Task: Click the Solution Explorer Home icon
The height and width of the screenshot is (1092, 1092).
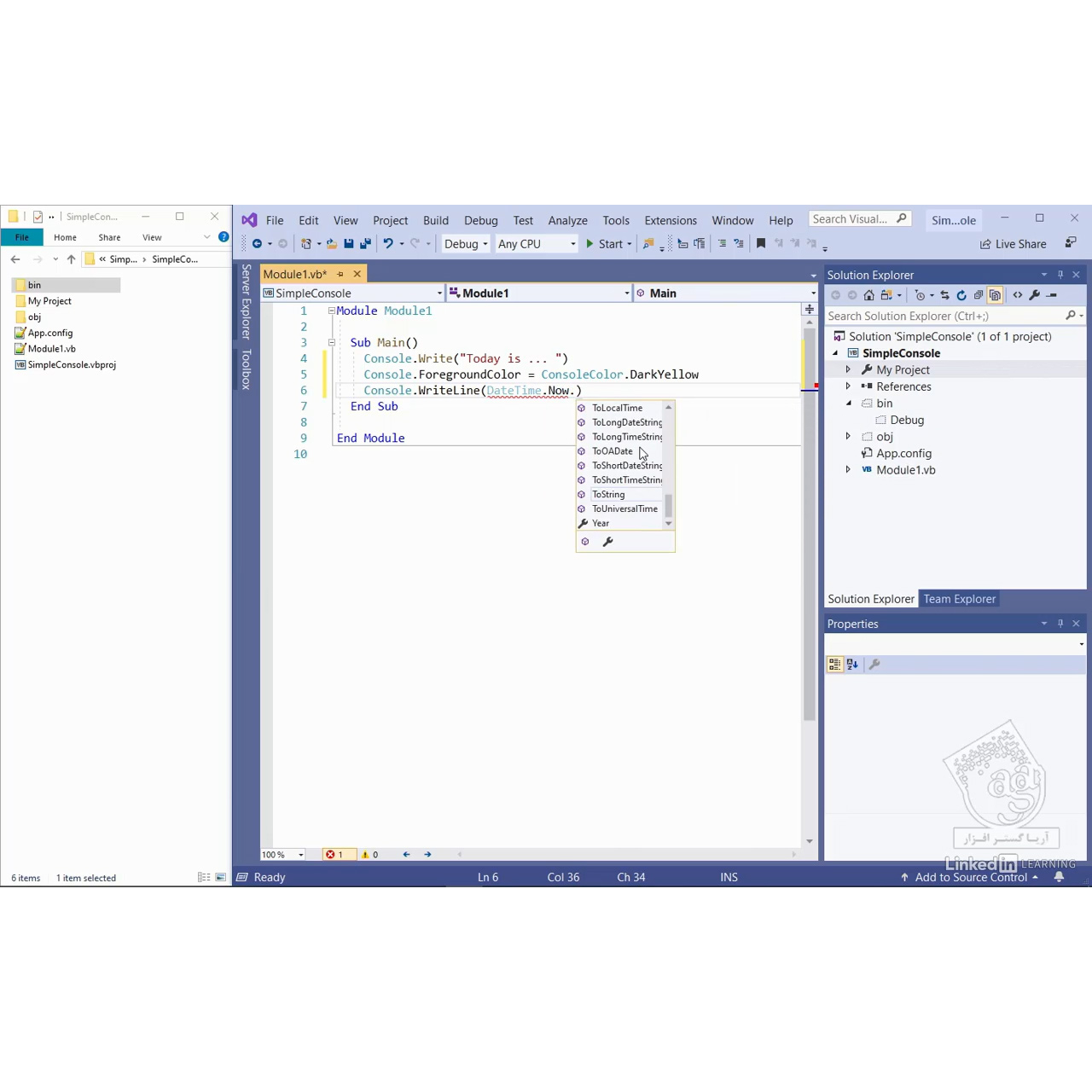Action: pyautogui.click(x=868, y=295)
